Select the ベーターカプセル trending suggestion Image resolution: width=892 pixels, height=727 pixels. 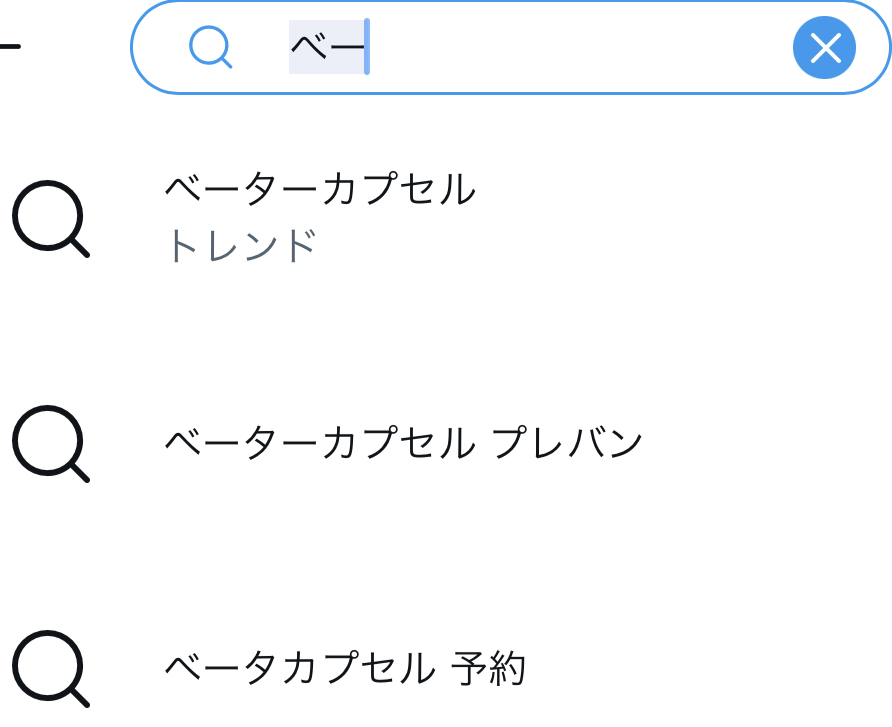click(320, 189)
